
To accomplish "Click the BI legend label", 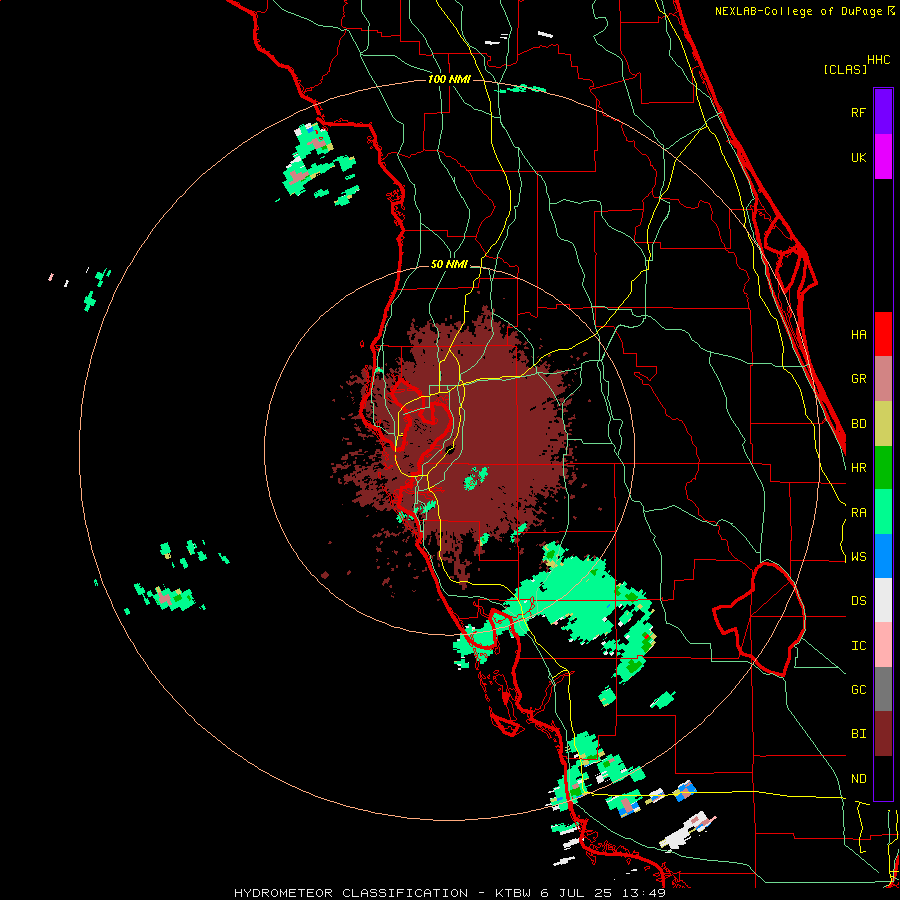I will tap(858, 734).
